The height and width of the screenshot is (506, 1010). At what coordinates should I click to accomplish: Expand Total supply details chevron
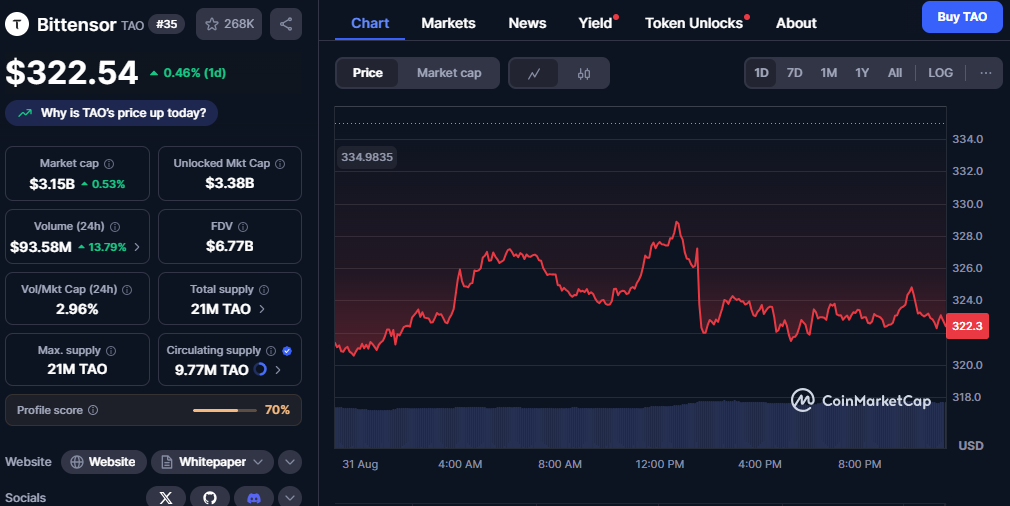[x=262, y=309]
